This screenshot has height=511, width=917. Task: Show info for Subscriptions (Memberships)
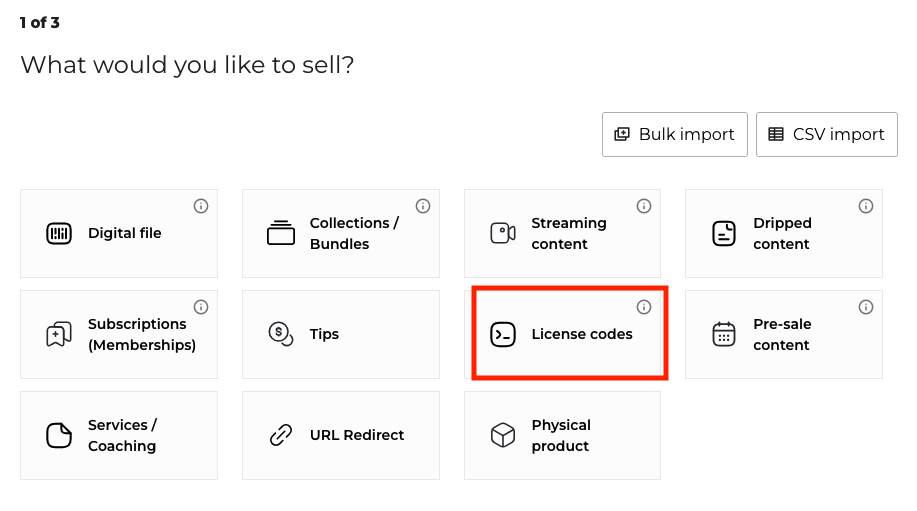click(x=201, y=307)
